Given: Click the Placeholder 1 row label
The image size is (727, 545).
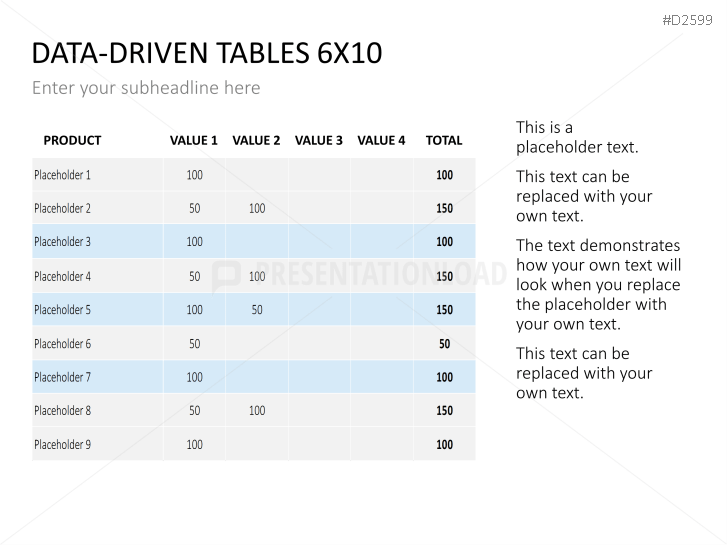Looking at the screenshot, I should [x=63, y=175].
